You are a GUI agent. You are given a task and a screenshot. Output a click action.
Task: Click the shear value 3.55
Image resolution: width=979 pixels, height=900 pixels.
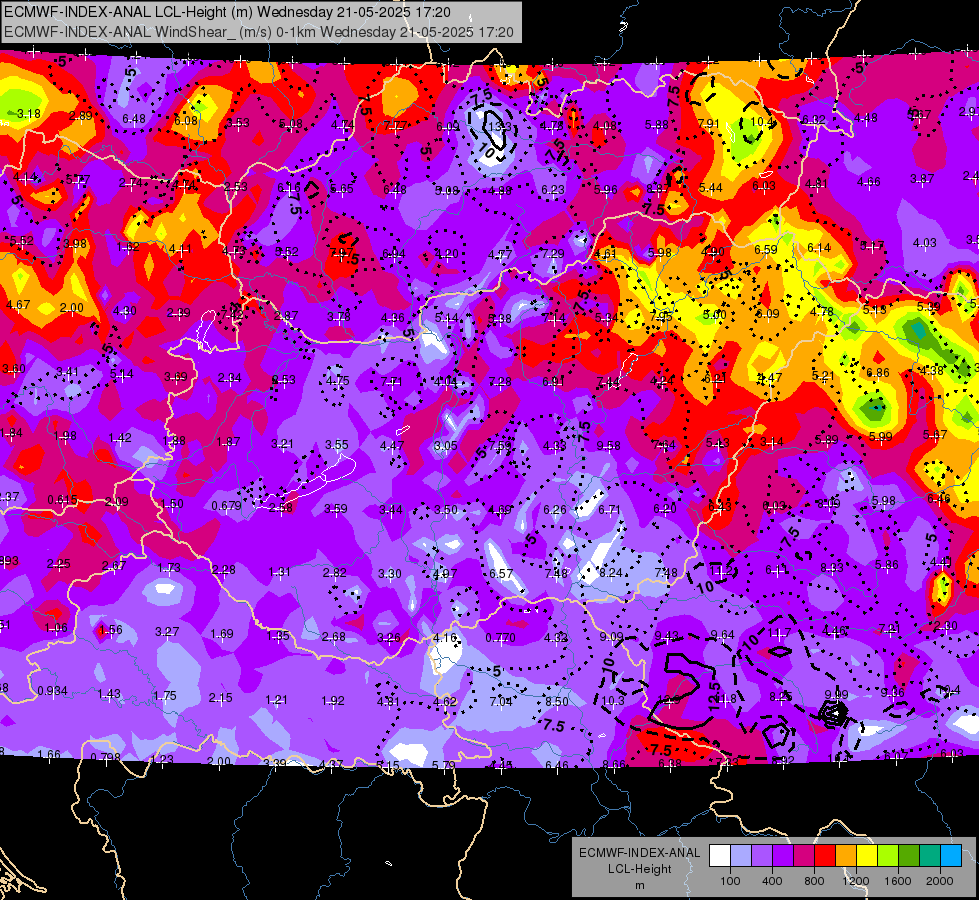coord(337,445)
